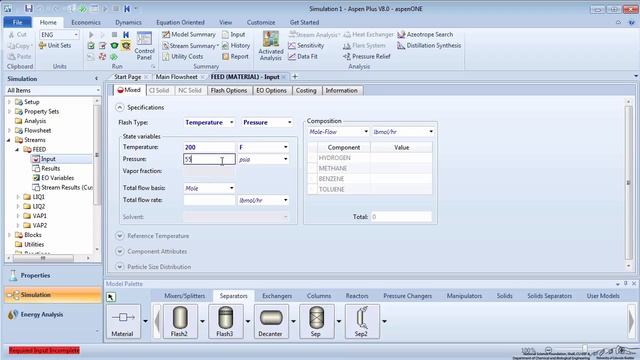The image size is (640, 360).
Task: Open Equation Oriented ribbon tab
Action: [180, 22]
